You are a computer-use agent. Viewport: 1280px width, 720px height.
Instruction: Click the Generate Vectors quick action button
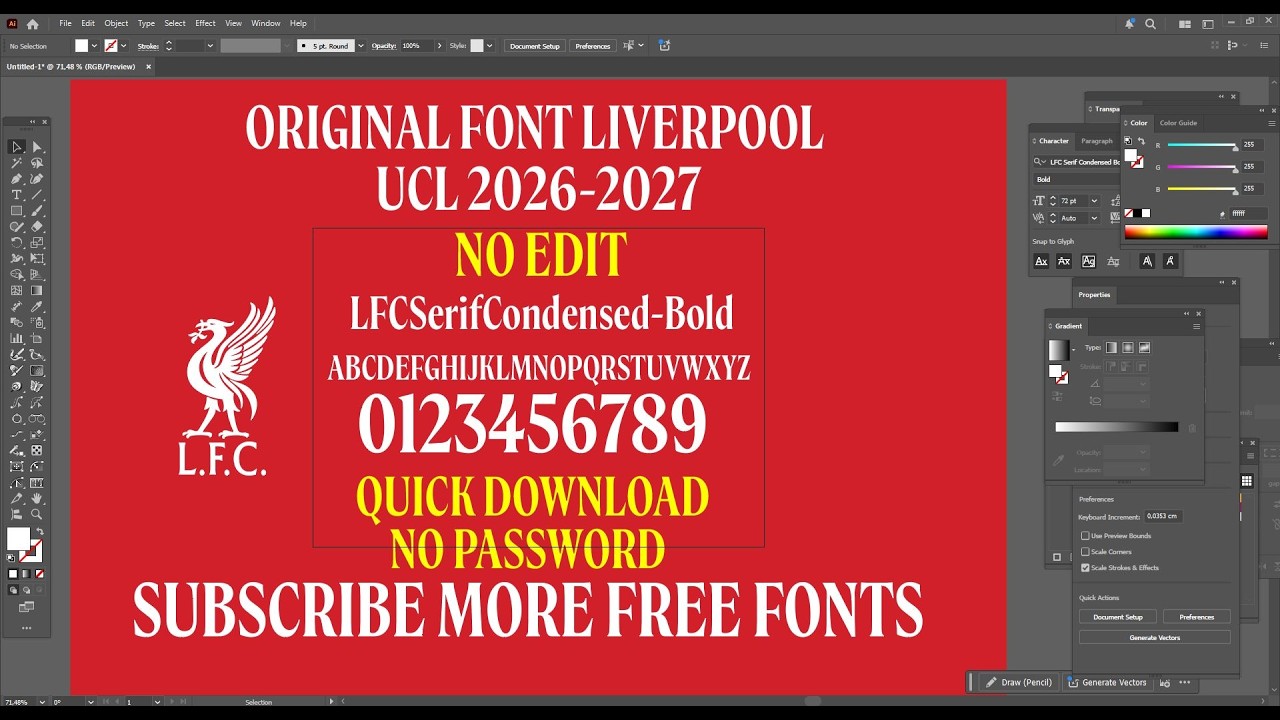point(1155,637)
